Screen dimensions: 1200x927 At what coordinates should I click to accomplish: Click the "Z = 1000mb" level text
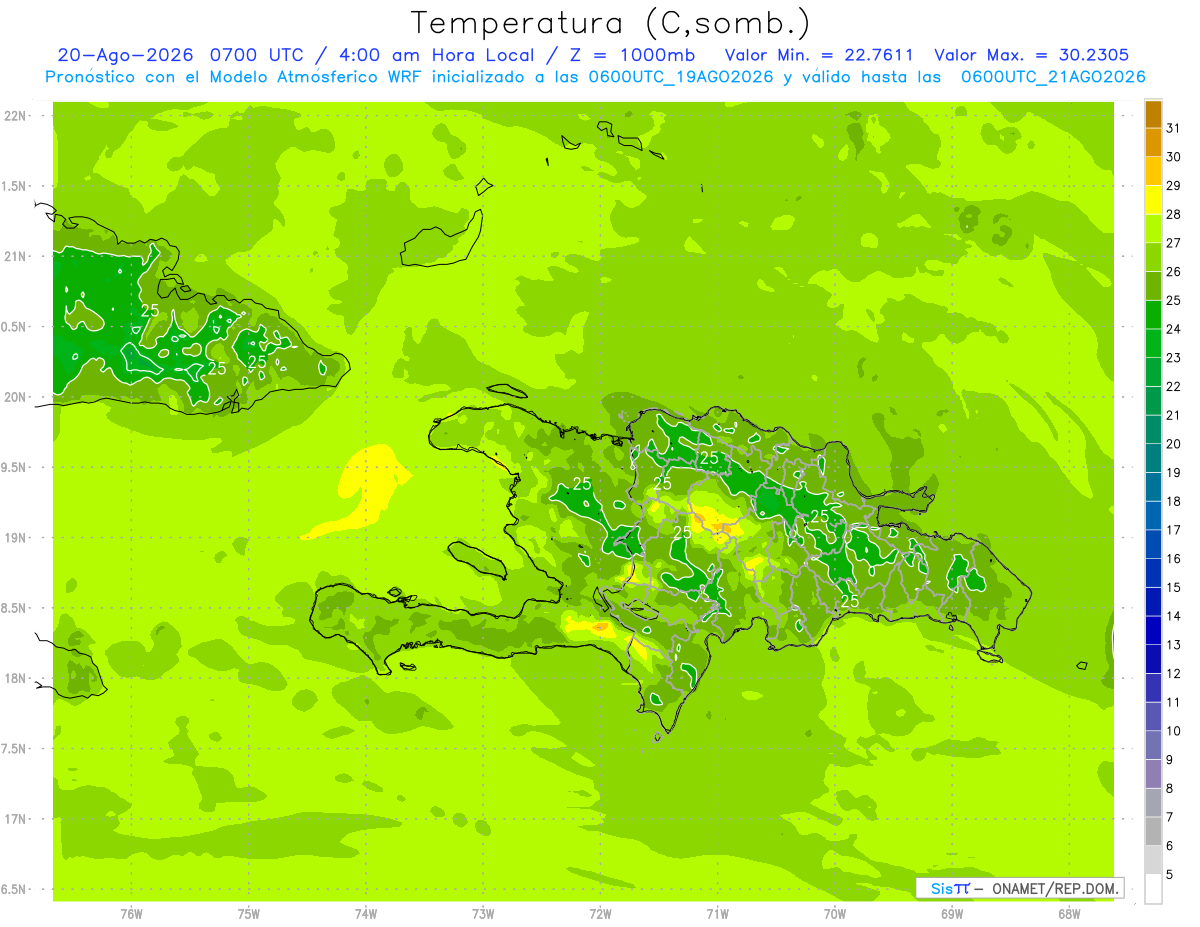tap(635, 55)
